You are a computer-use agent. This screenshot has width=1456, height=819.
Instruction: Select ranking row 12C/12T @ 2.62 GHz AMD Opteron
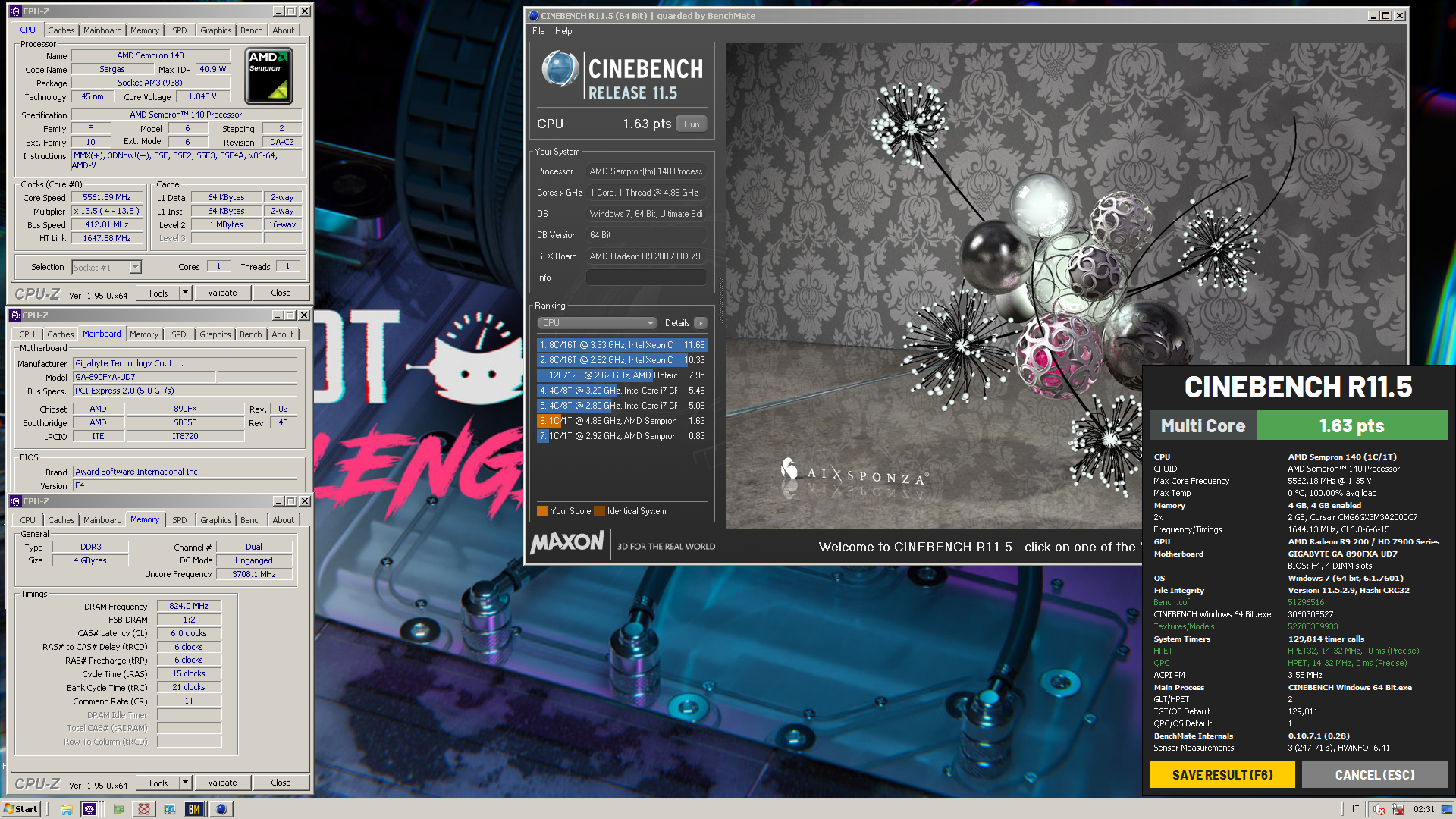click(622, 375)
